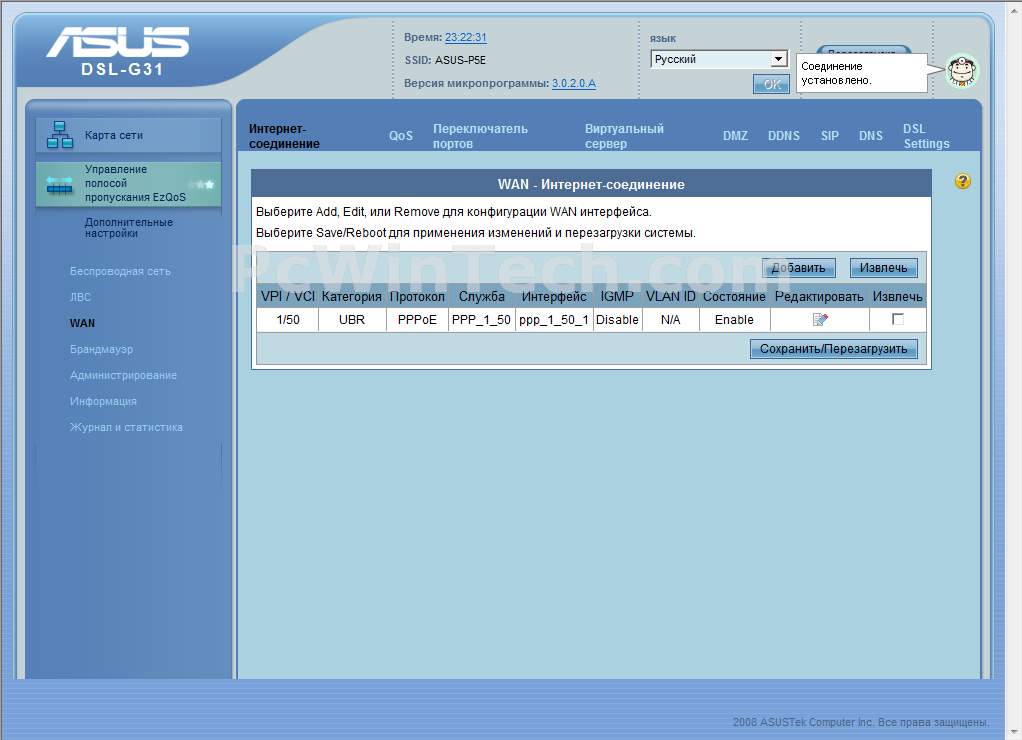Click the time link 23:22:31

coord(466,38)
